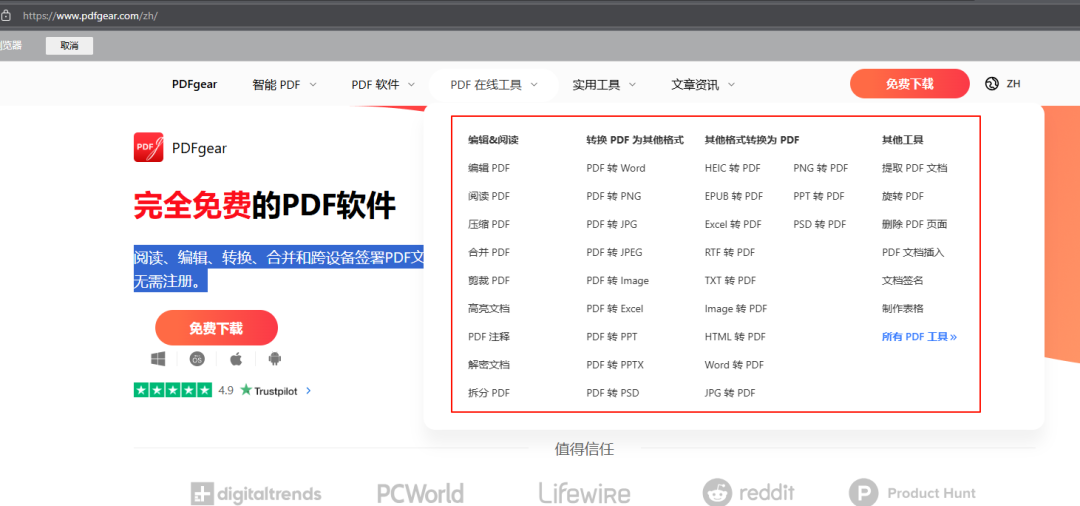Click the globe language icon beside ZH
Image resolution: width=1080 pixels, height=506 pixels.
992,84
